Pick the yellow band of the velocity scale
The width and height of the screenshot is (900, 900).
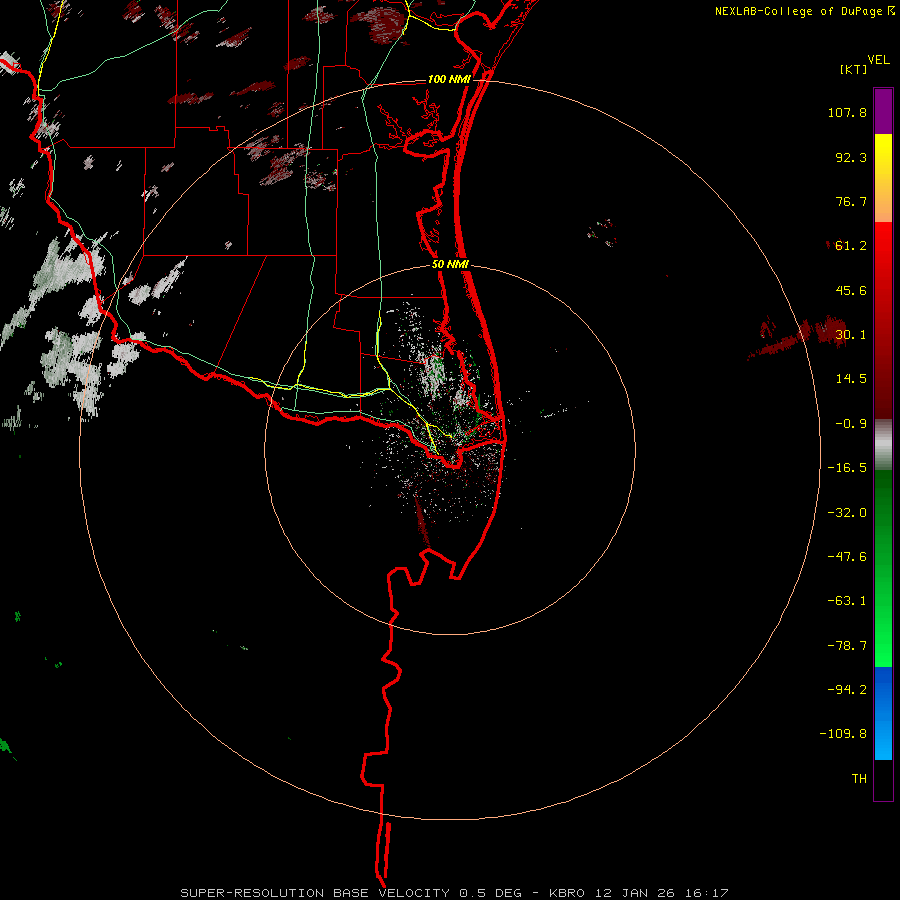coord(883,178)
